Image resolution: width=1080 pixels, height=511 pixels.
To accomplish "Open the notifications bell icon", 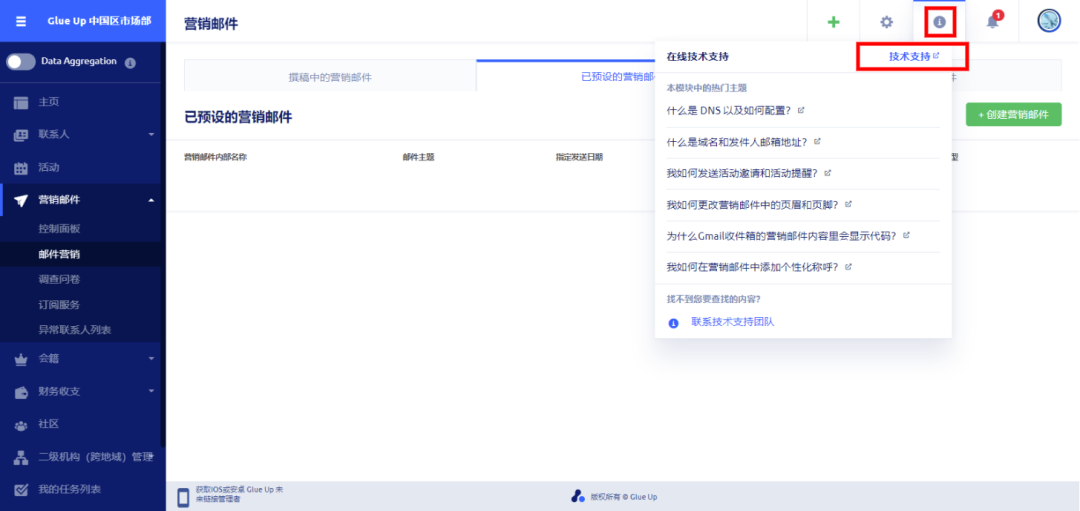I will click(x=993, y=21).
